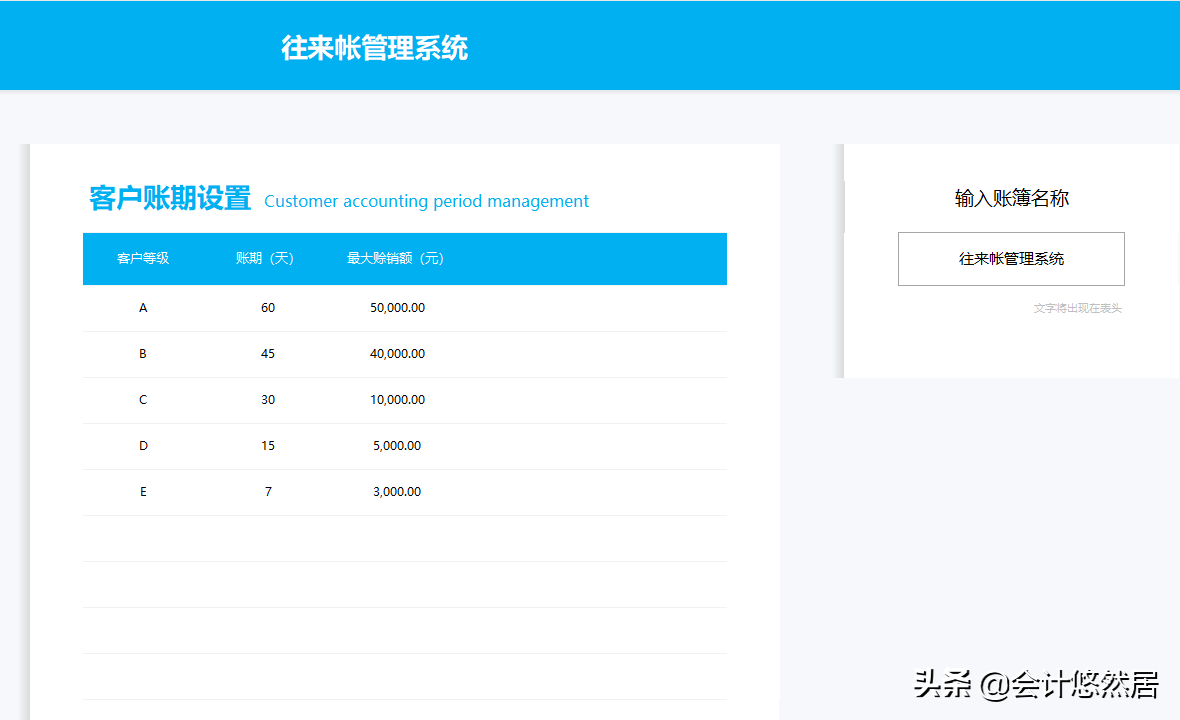This screenshot has width=1180, height=720.
Task: Select customer level B row
Action: tap(143, 353)
